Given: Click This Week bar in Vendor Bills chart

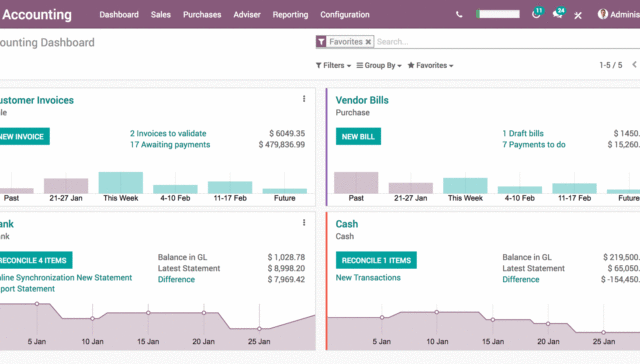Looking at the screenshot, I should click(x=465, y=186).
